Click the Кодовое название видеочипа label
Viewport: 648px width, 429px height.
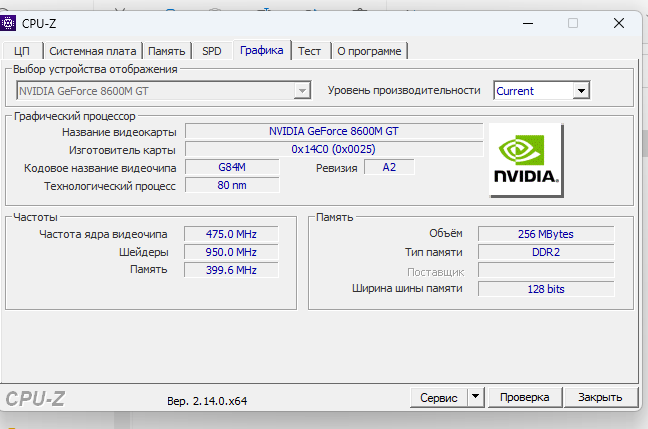coord(100,168)
